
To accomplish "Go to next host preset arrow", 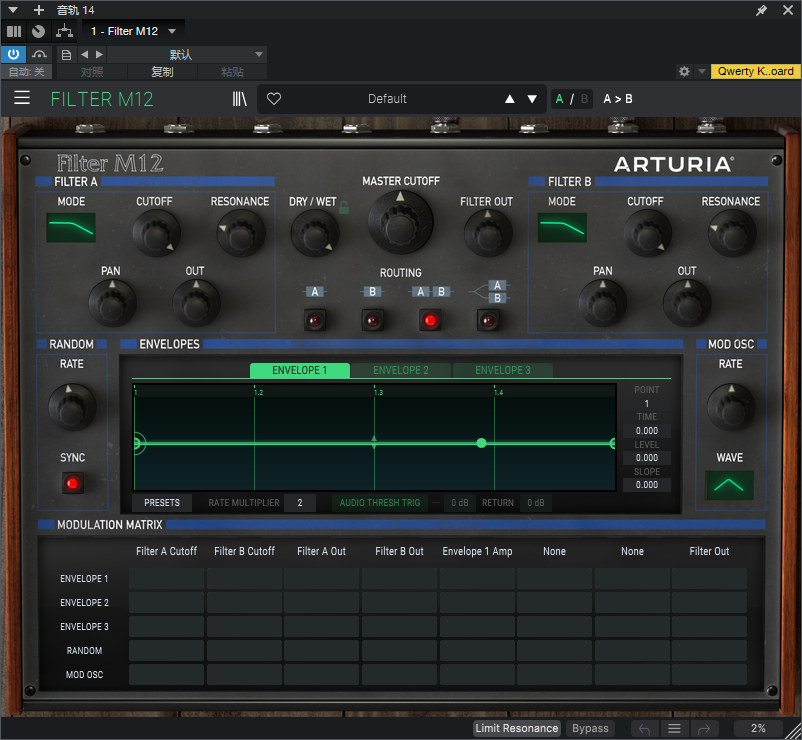I will (x=99, y=54).
